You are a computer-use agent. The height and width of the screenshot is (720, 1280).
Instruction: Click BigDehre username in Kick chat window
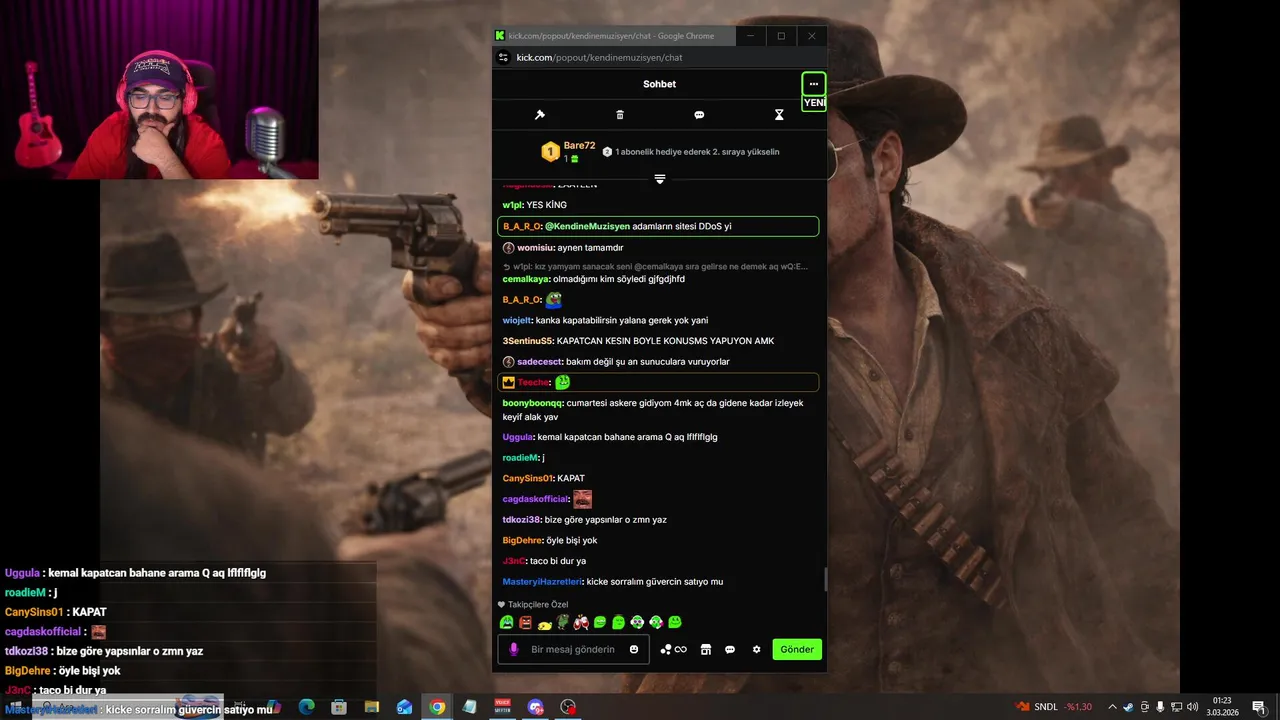click(522, 540)
